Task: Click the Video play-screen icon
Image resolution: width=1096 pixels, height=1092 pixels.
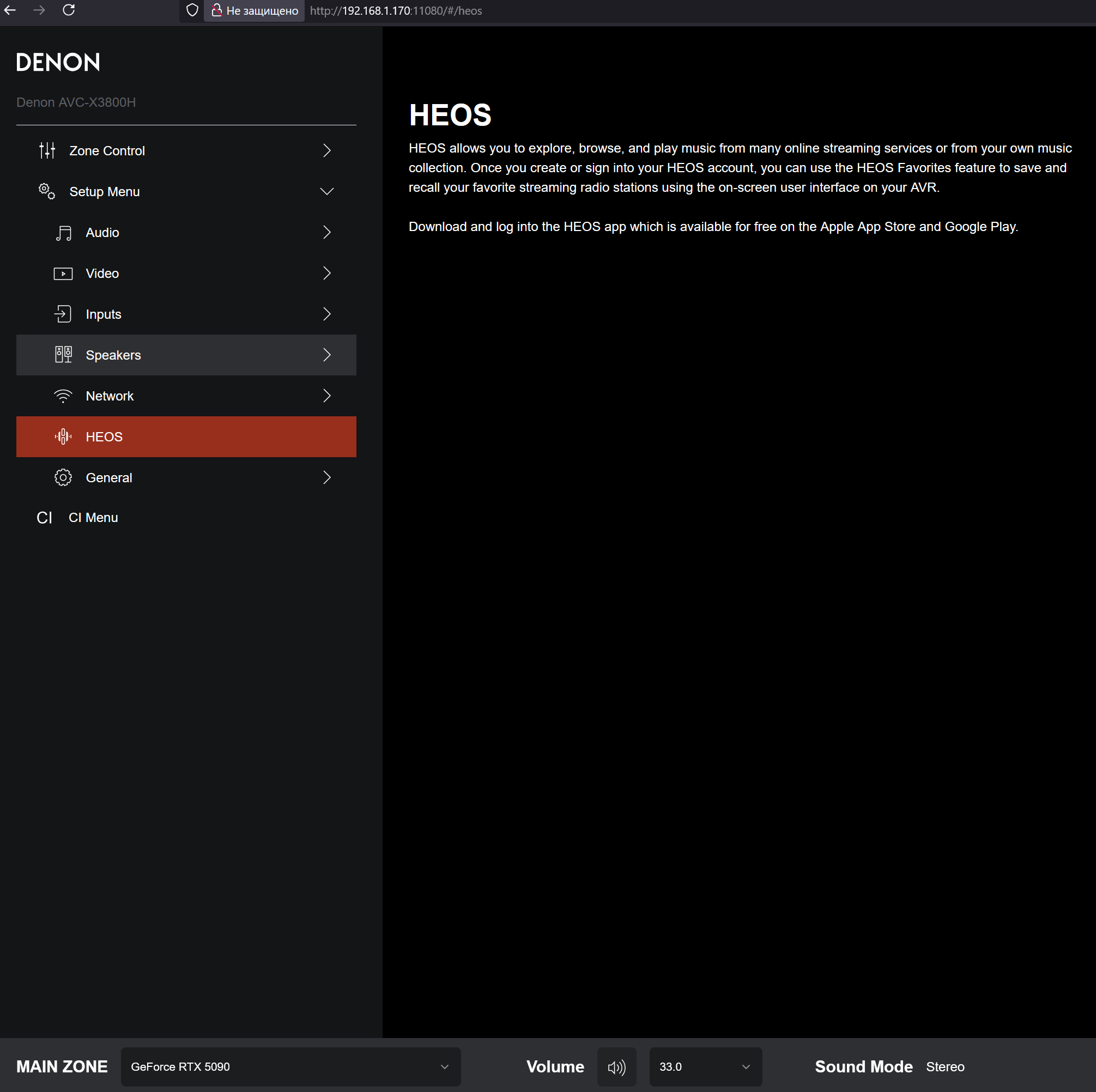Action: pyautogui.click(x=63, y=274)
